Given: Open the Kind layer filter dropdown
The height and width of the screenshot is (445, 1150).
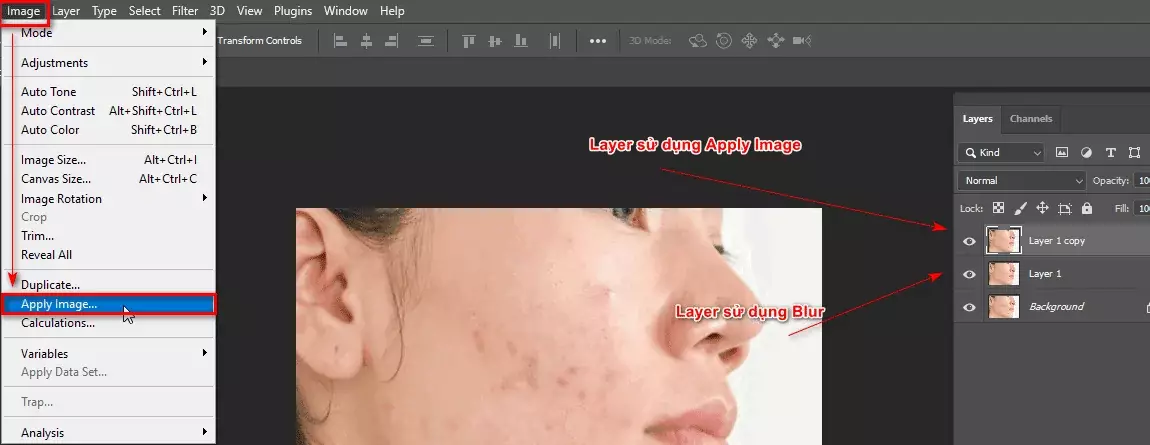Looking at the screenshot, I should pyautogui.click(x=1000, y=152).
